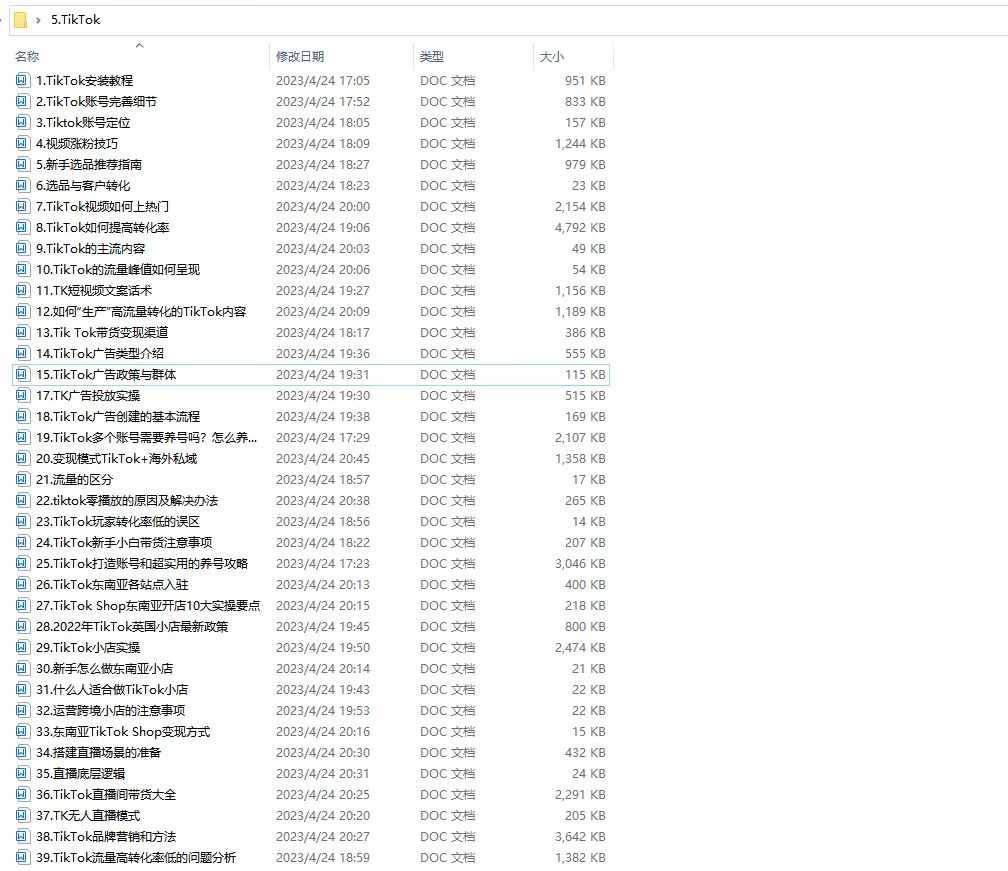Screen dimensions: 1008x871
Task: Click the DOC icon of 17.TK广告投放实操
Action: [22, 395]
